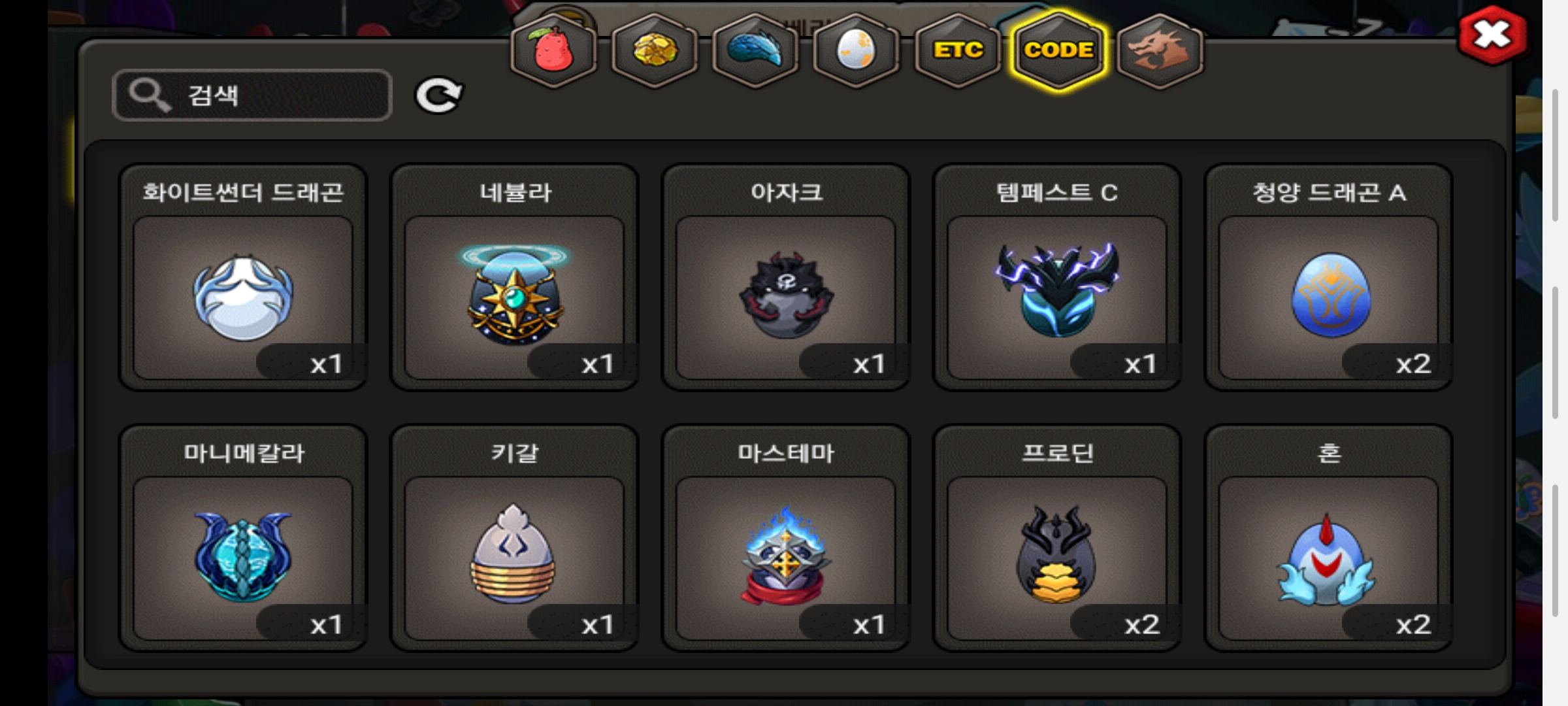1568x706 pixels.
Task: Click the refresh arrow beside the search box
Action: [439, 96]
